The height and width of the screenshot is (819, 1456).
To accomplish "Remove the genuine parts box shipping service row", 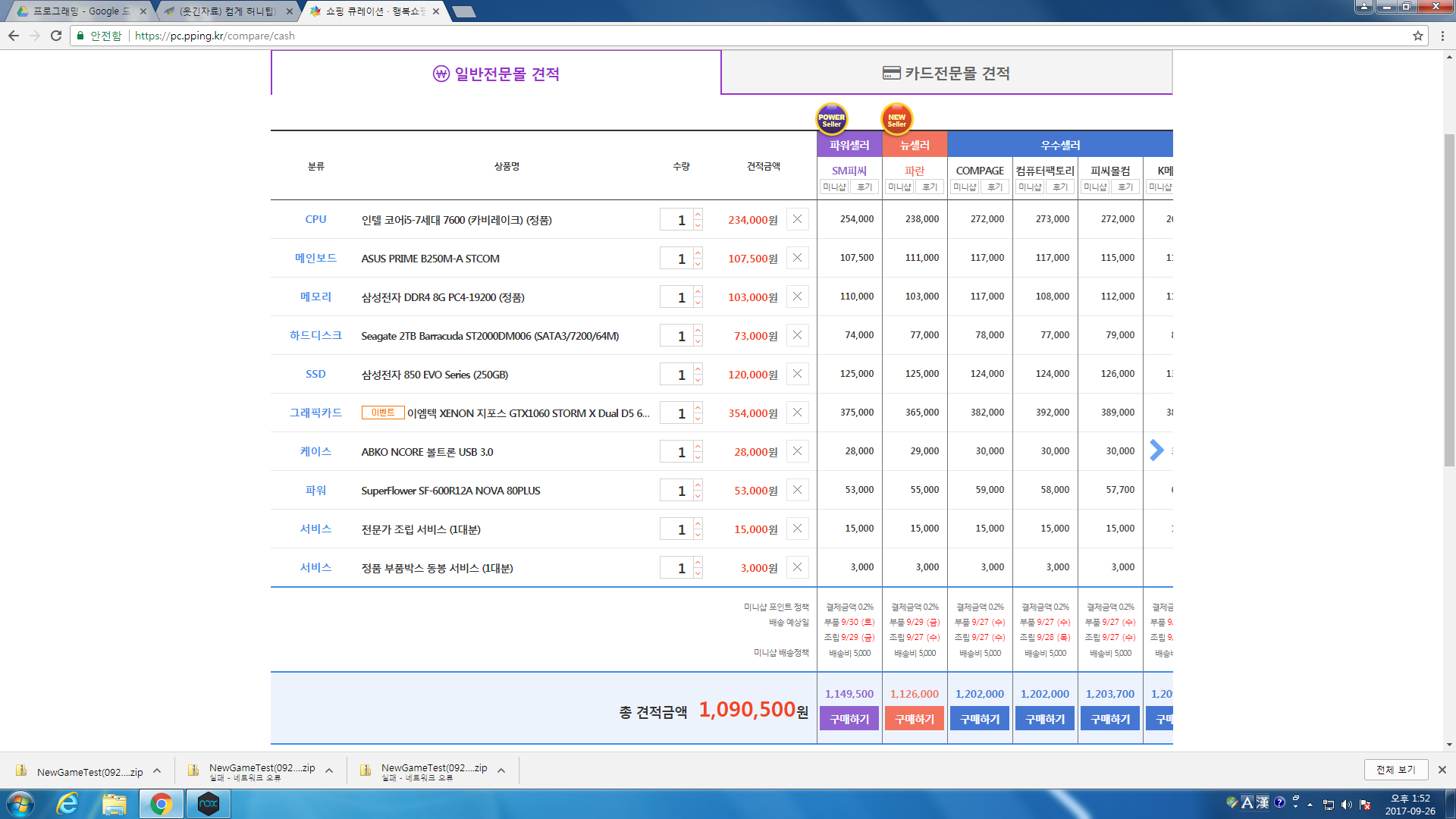I will [x=797, y=567].
